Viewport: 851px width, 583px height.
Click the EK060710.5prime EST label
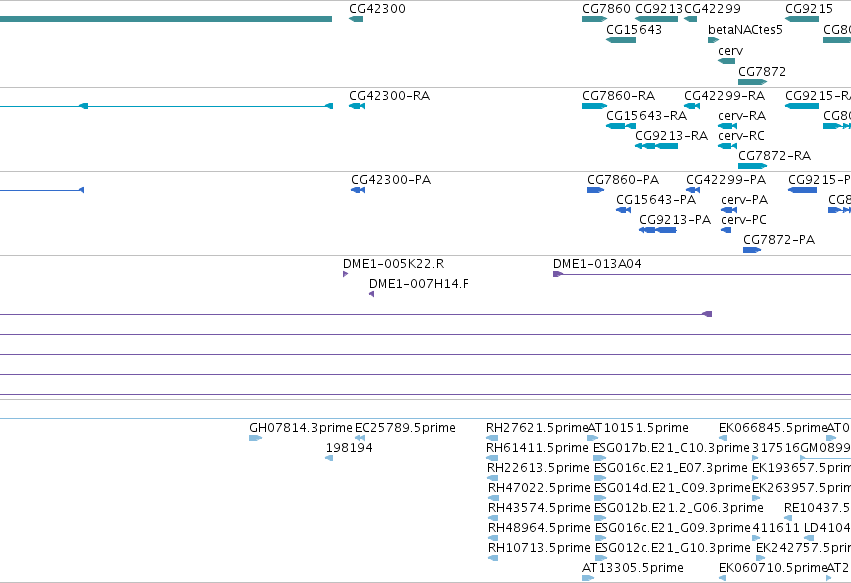tap(773, 568)
